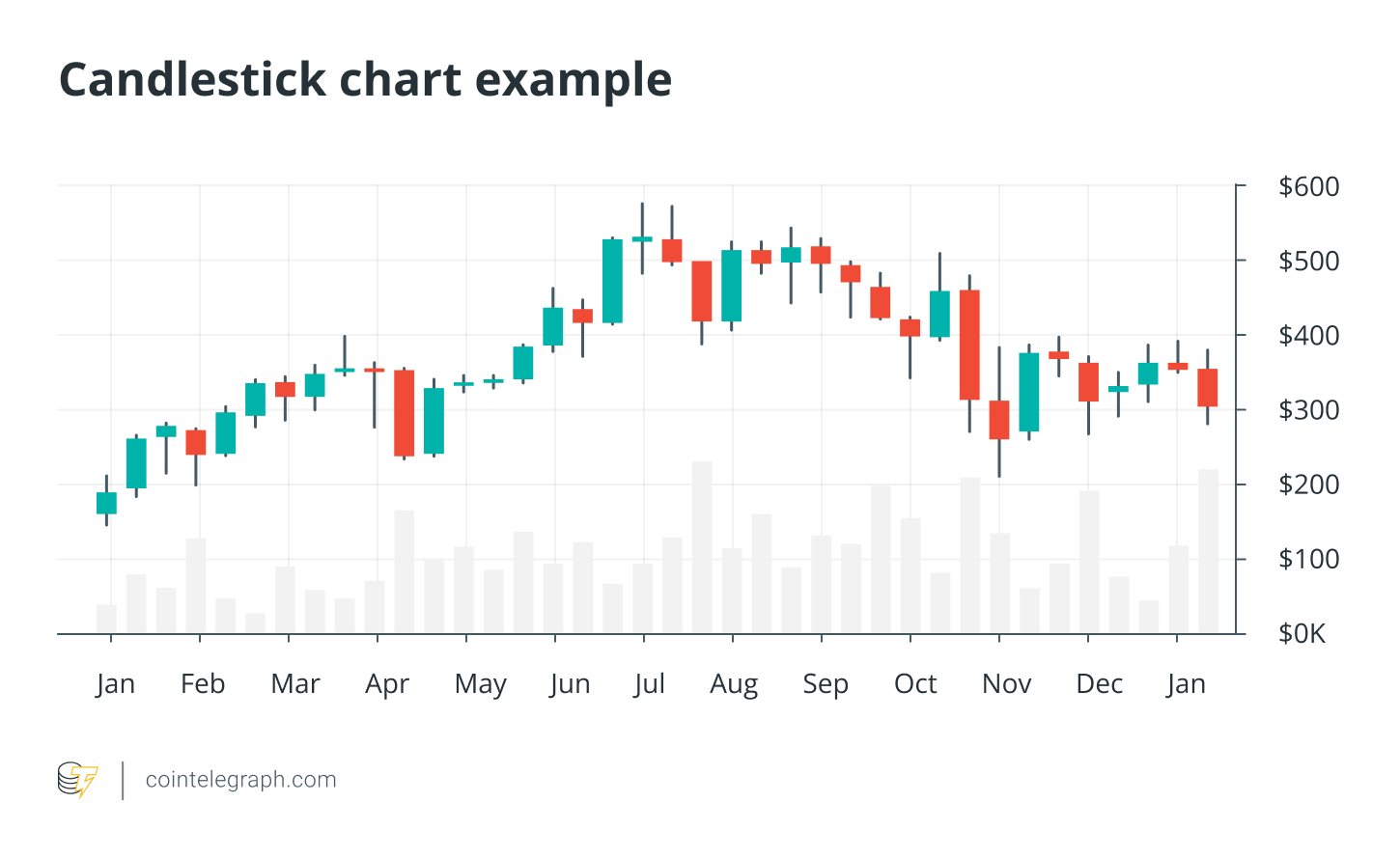The image size is (1400, 858).
Task: Select the $600 price axis label
Action: [x=1308, y=186]
